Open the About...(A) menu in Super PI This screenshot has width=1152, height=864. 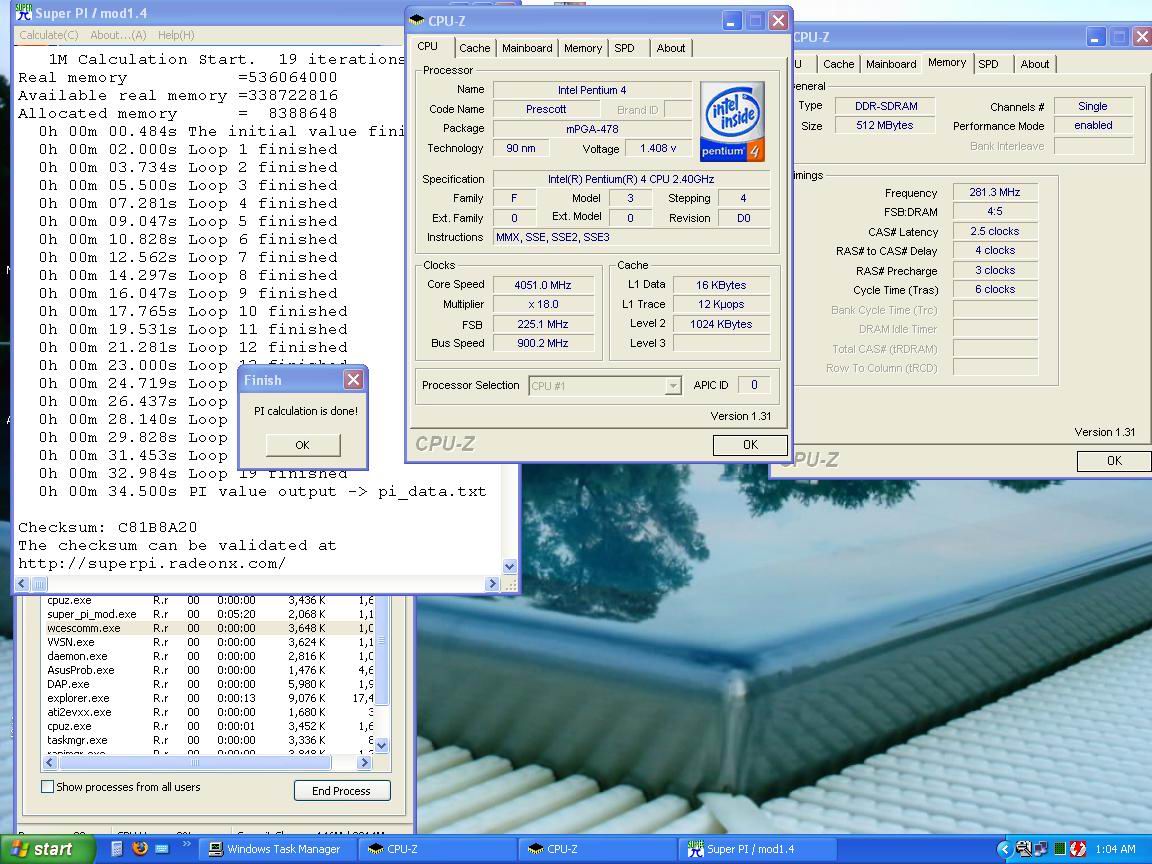(x=118, y=35)
